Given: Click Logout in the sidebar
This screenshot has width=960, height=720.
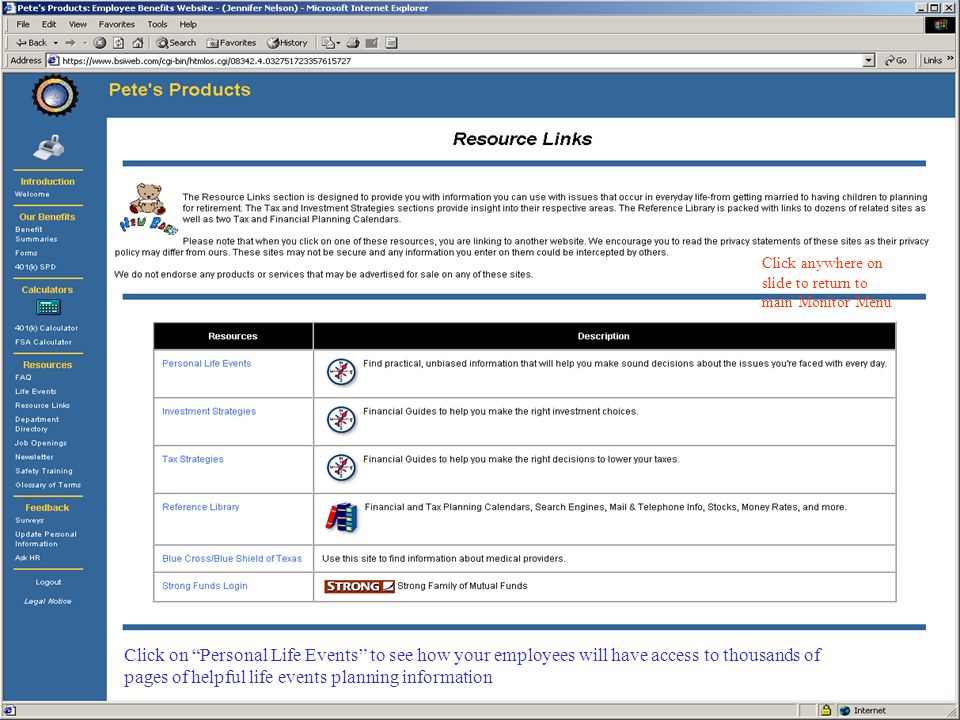Looking at the screenshot, I should pyautogui.click(x=48, y=582).
